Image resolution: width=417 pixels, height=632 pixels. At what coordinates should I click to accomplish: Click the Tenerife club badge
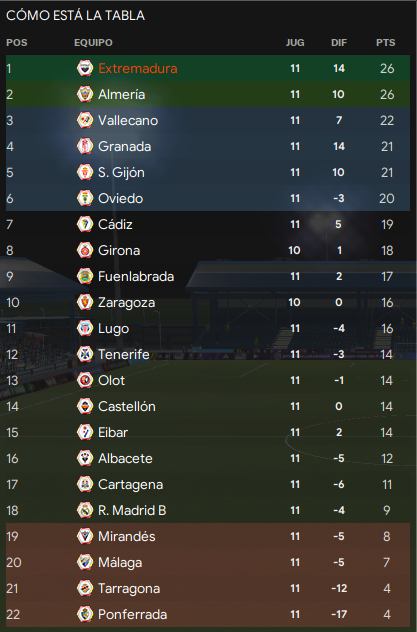(85, 354)
